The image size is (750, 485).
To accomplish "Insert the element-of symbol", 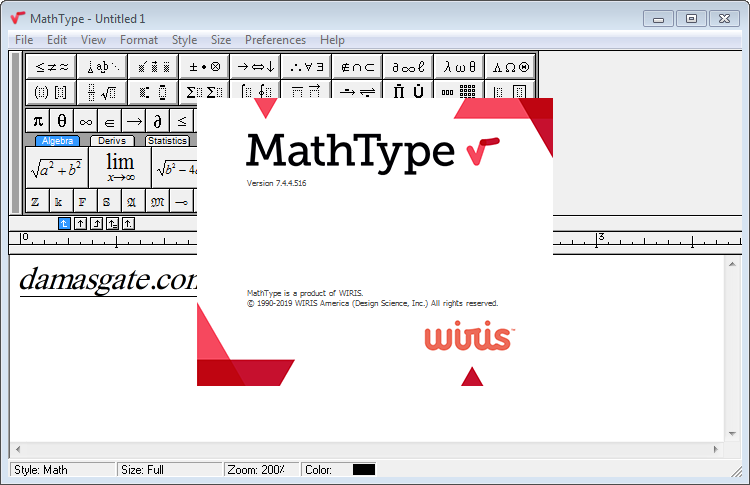I will [x=110, y=121].
